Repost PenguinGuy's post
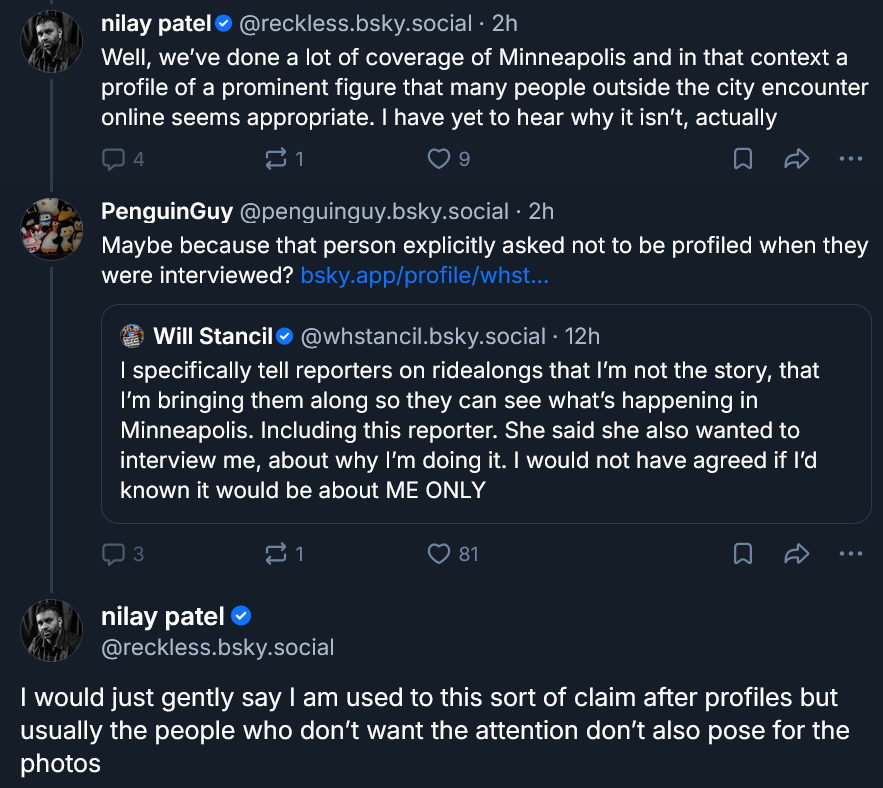The image size is (883, 788). pos(277,553)
